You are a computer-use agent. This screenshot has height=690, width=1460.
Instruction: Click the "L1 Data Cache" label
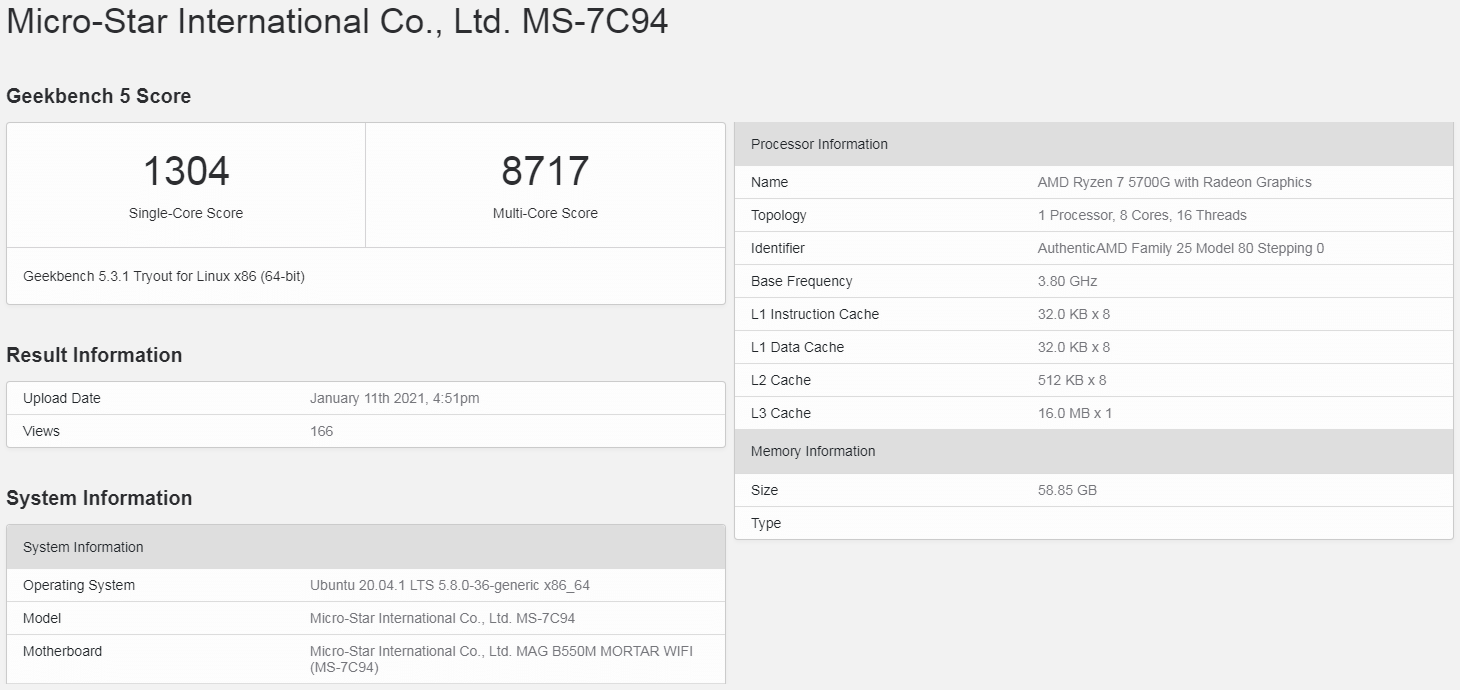click(x=797, y=347)
